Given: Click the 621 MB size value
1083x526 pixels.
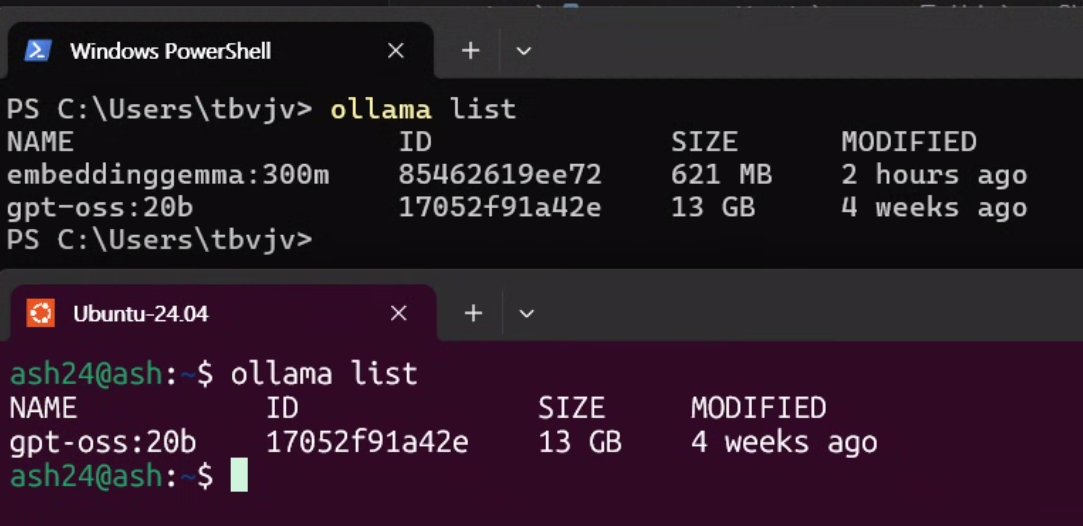Looking at the screenshot, I should (x=721, y=175).
